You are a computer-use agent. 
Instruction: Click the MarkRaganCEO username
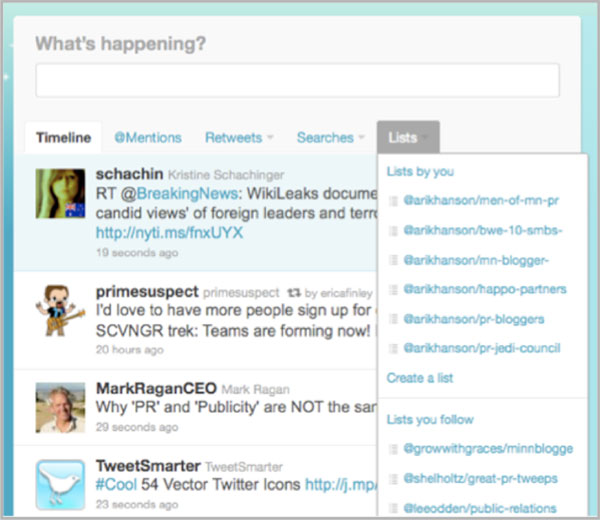(x=156, y=388)
